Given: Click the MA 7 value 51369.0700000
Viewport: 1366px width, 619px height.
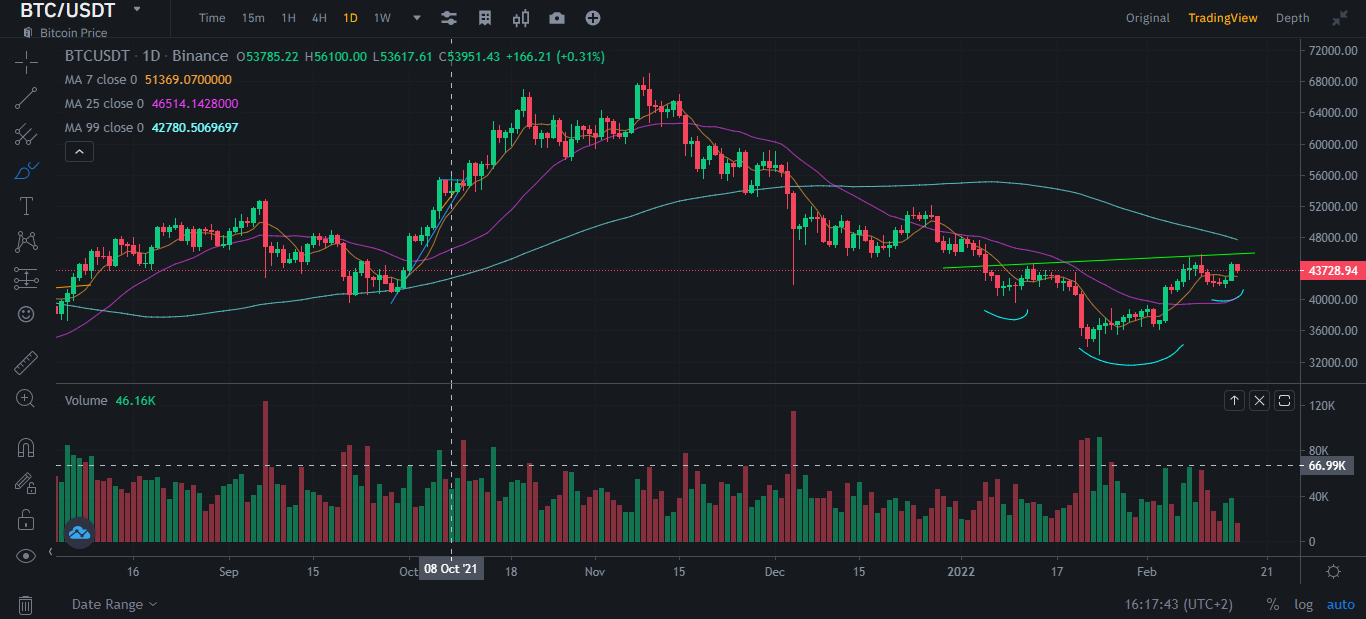Looking at the screenshot, I should click(x=188, y=80).
